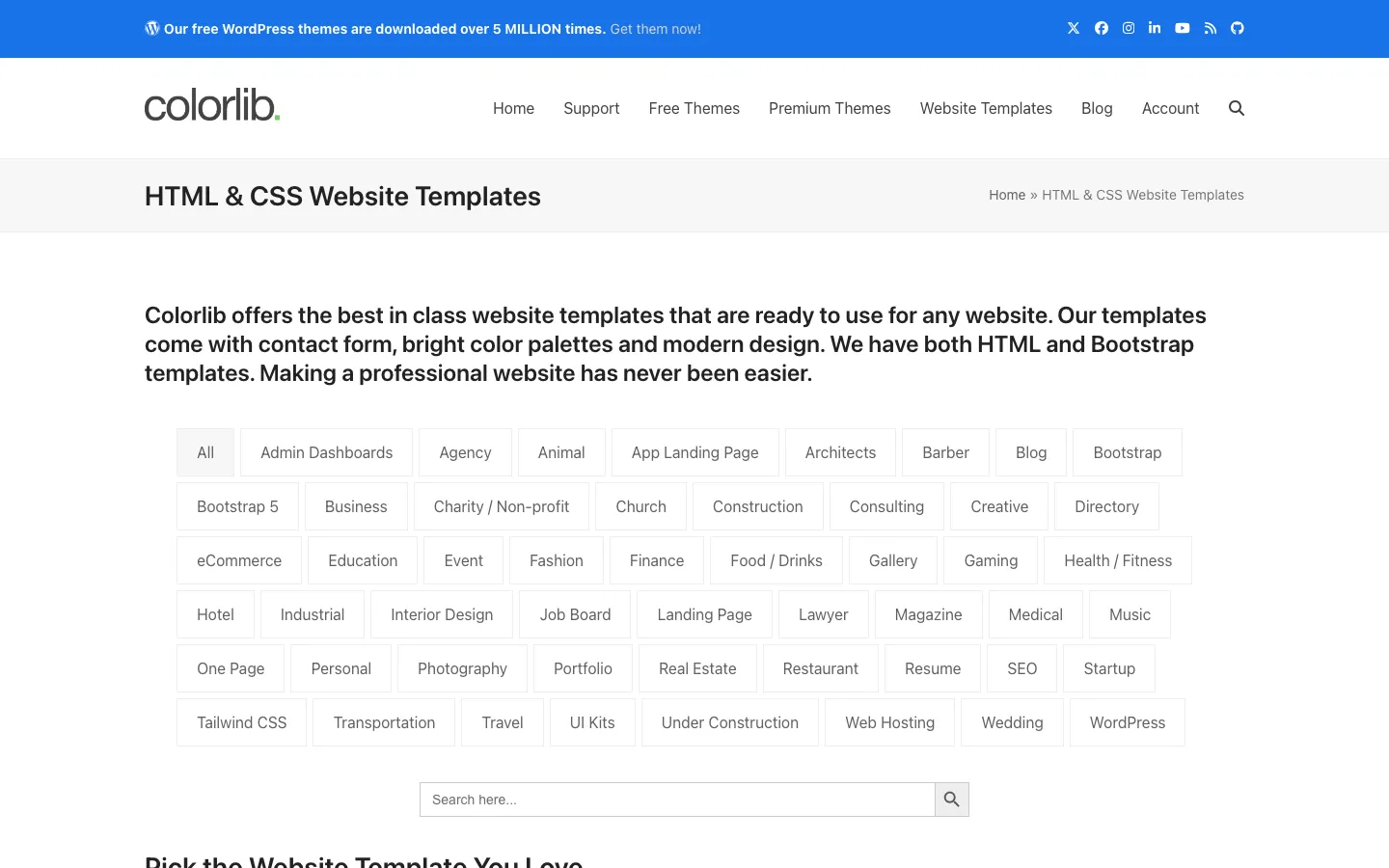Screen dimensions: 1389x868
Task: Choose the Gallery category
Action: pos(893,560)
